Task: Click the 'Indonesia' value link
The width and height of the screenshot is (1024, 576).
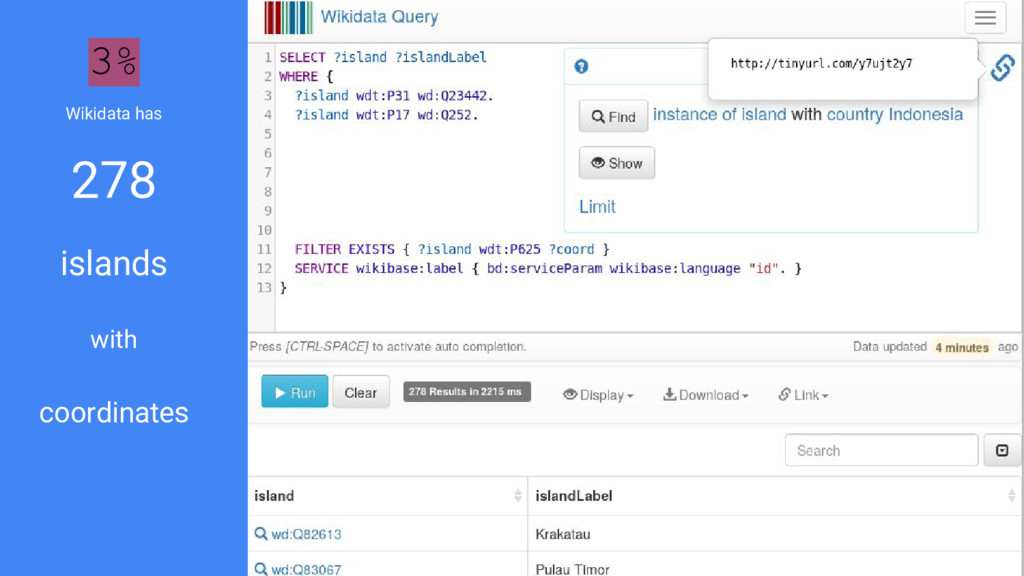Action: 925,114
